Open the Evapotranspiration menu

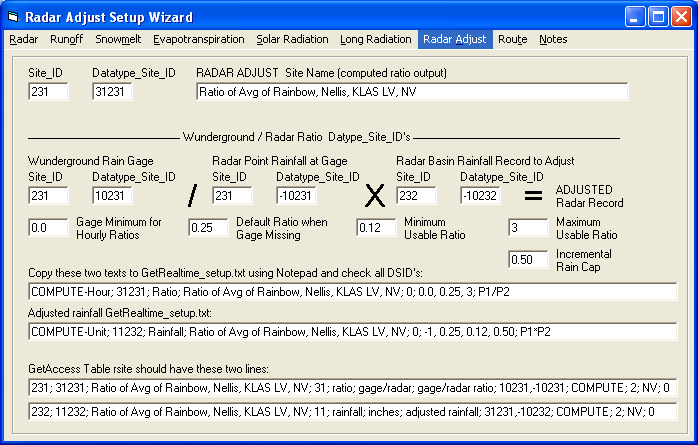click(x=198, y=39)
